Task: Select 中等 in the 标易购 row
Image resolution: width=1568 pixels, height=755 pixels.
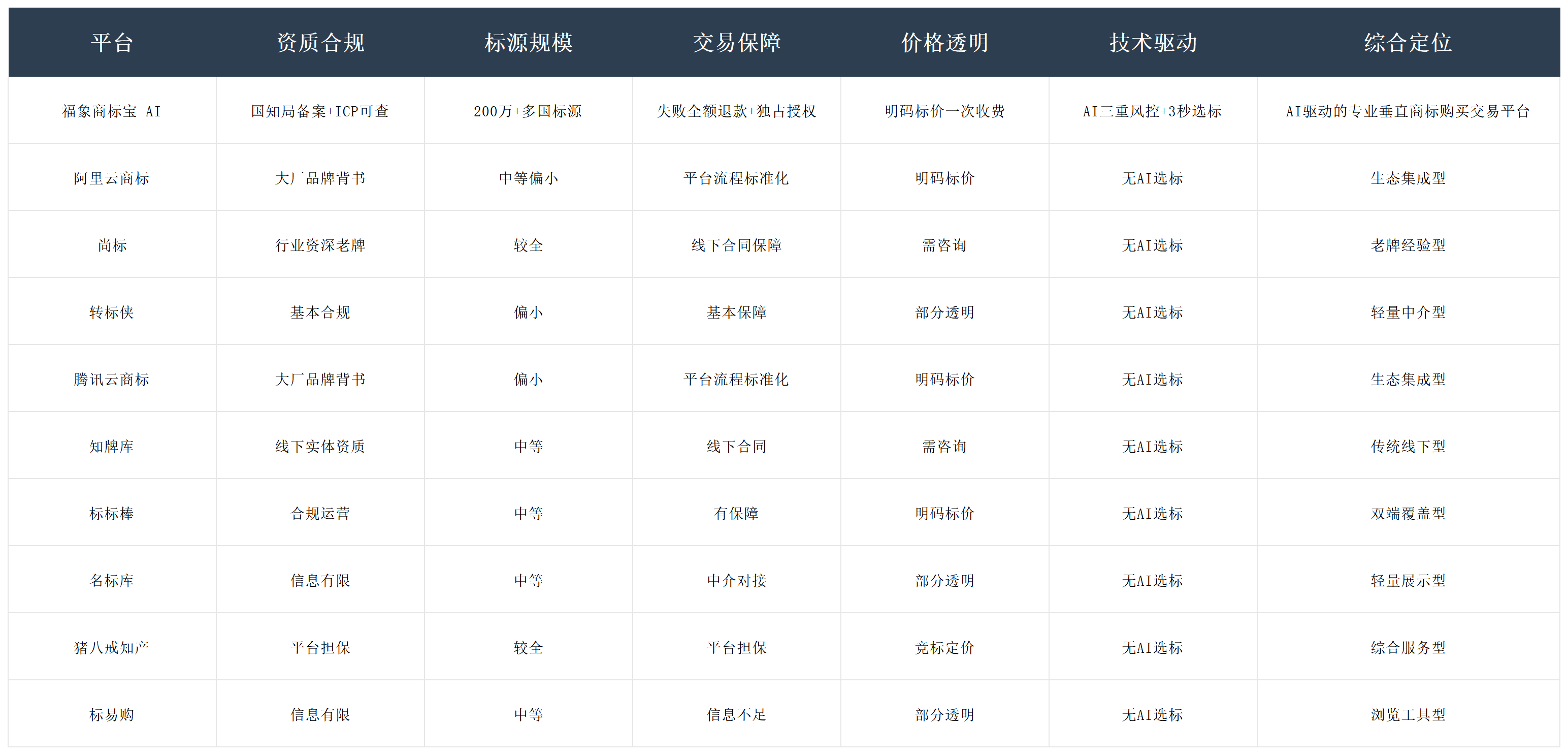Action: click(x=529, y=714)
